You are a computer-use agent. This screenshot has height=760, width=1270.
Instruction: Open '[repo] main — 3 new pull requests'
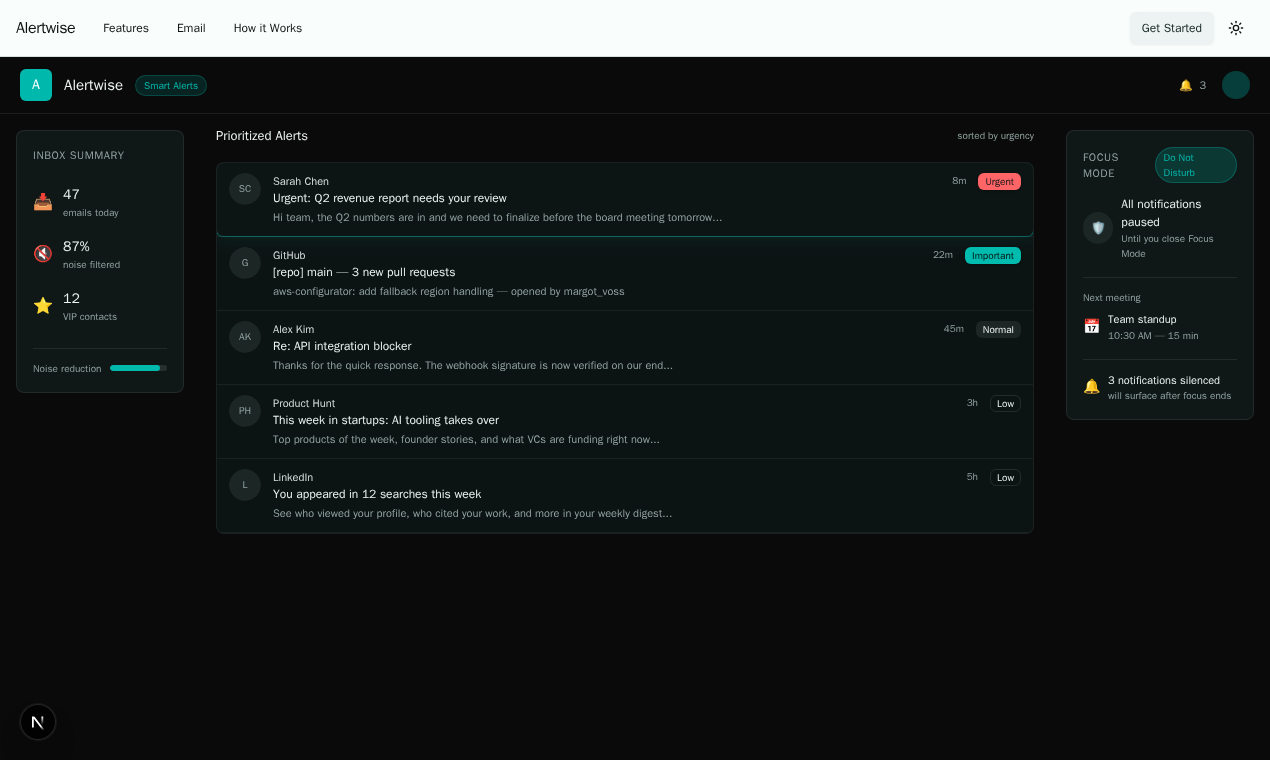coord(364,272)
